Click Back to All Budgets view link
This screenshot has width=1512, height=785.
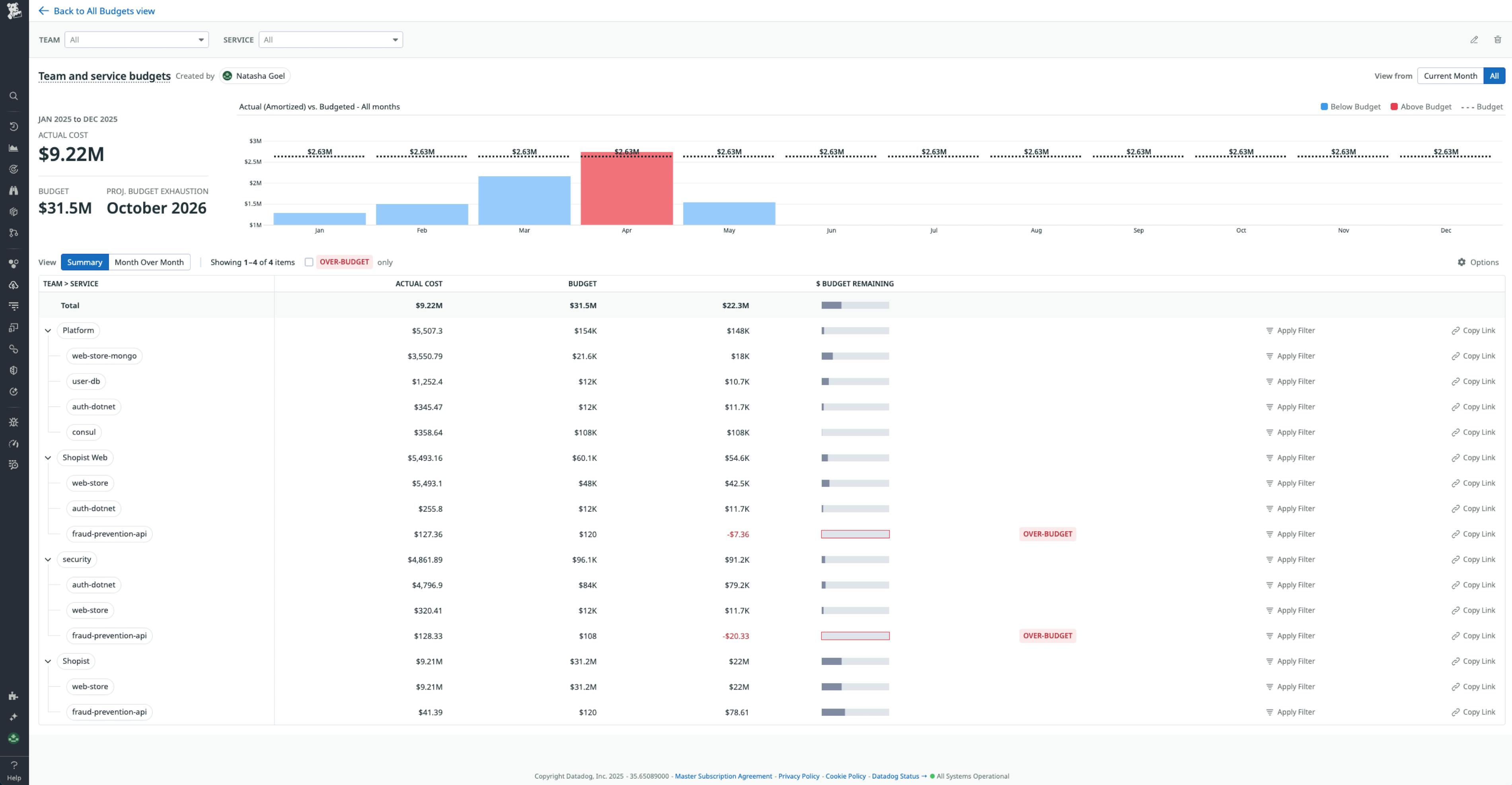click(104, 11)
